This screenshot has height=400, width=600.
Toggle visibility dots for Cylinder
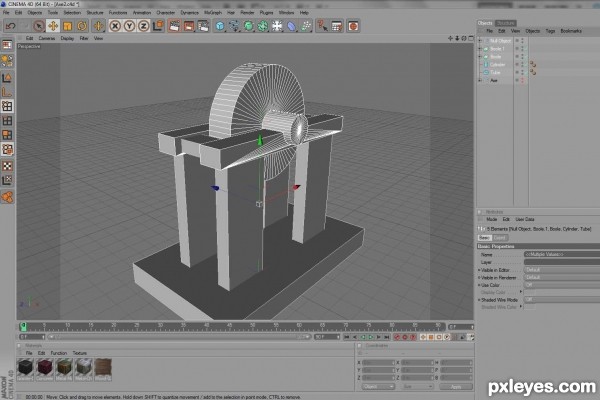522,64
